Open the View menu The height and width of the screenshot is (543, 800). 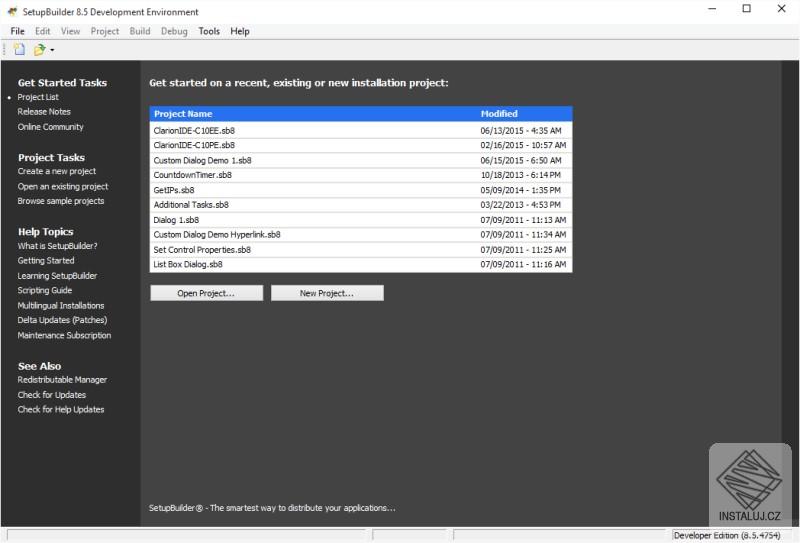coord(70,31)
